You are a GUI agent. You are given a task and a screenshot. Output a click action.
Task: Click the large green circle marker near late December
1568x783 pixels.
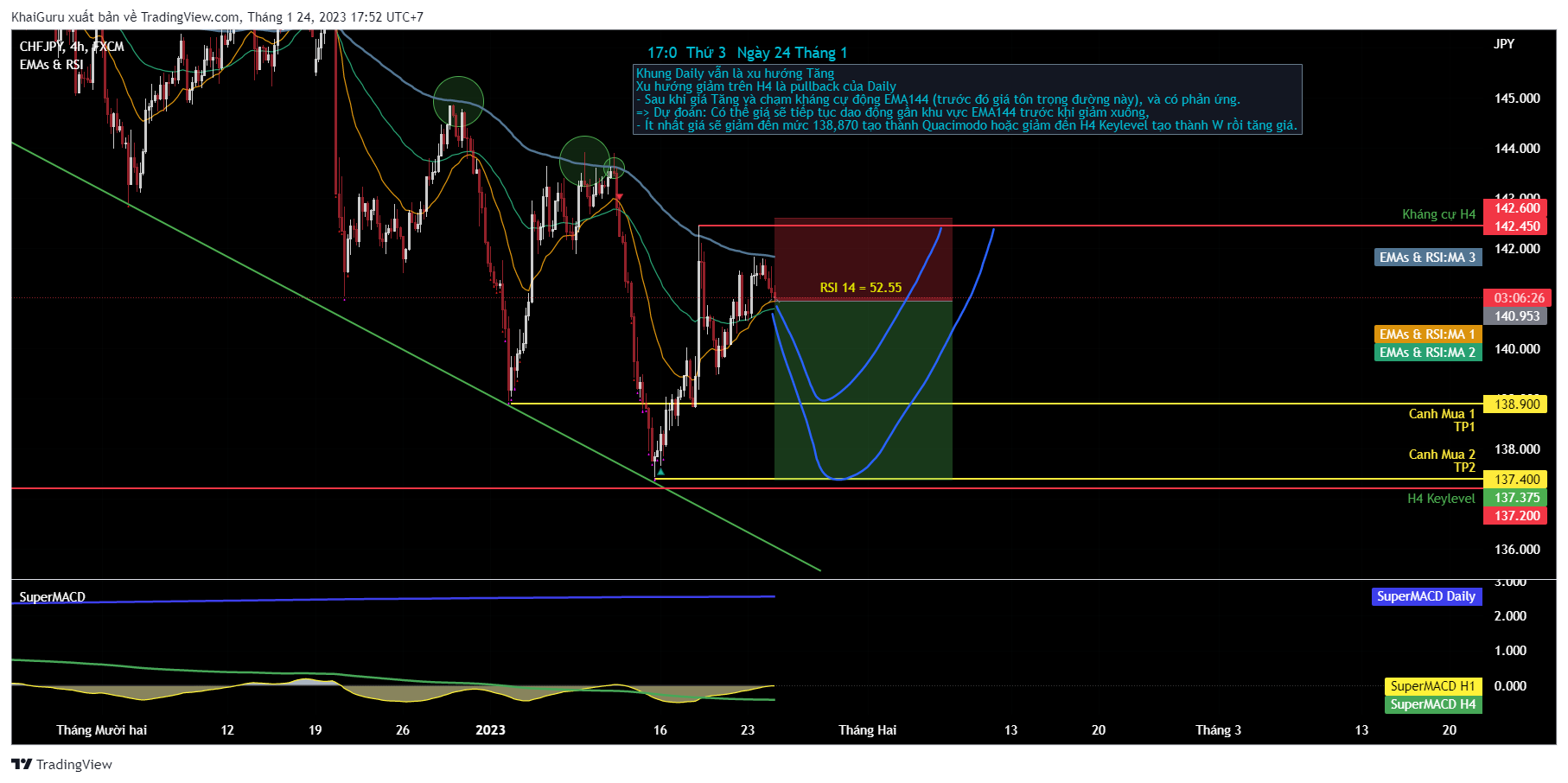(458, 102)
